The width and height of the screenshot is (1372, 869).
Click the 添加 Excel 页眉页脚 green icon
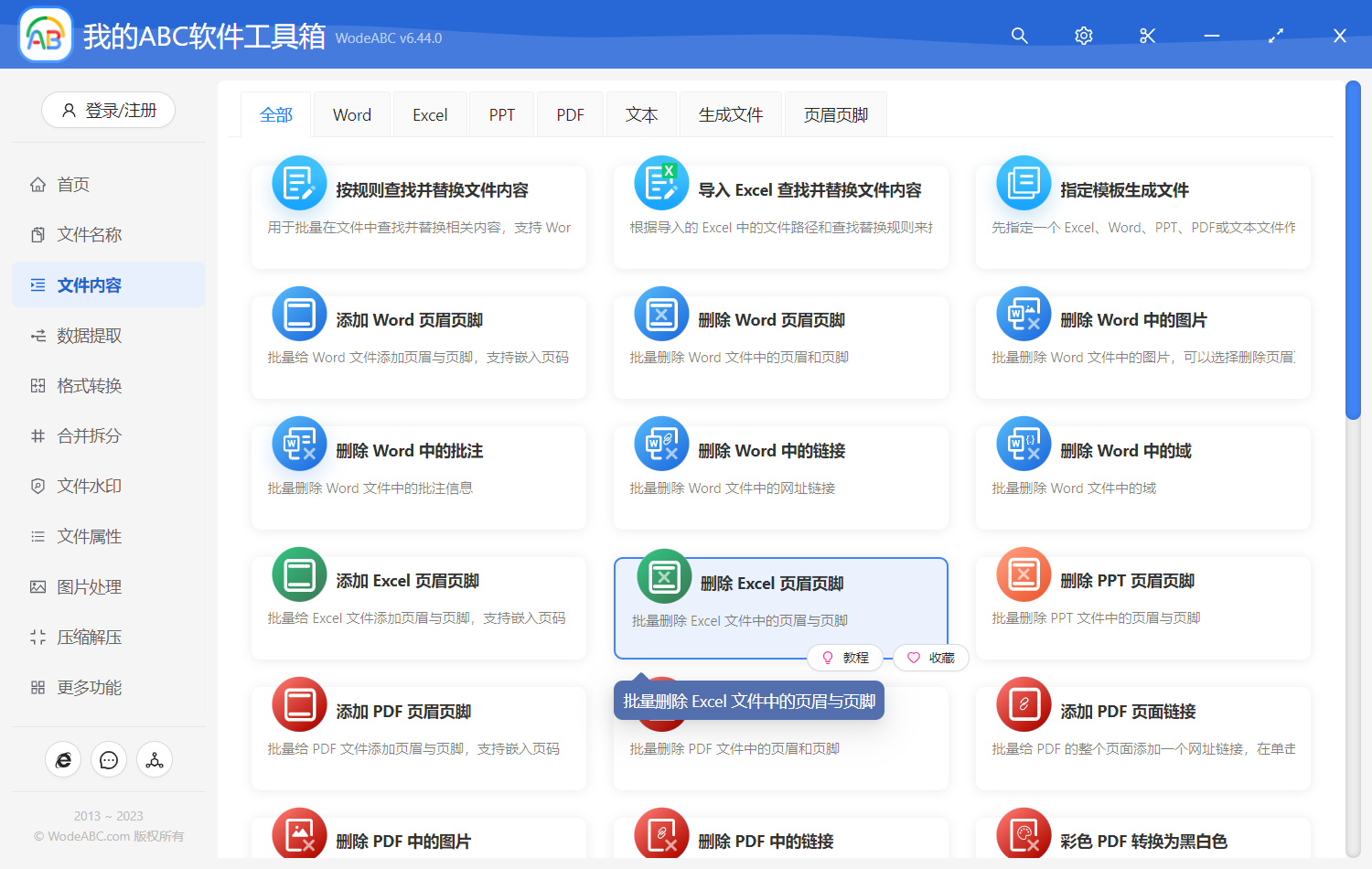coord(299,574)
